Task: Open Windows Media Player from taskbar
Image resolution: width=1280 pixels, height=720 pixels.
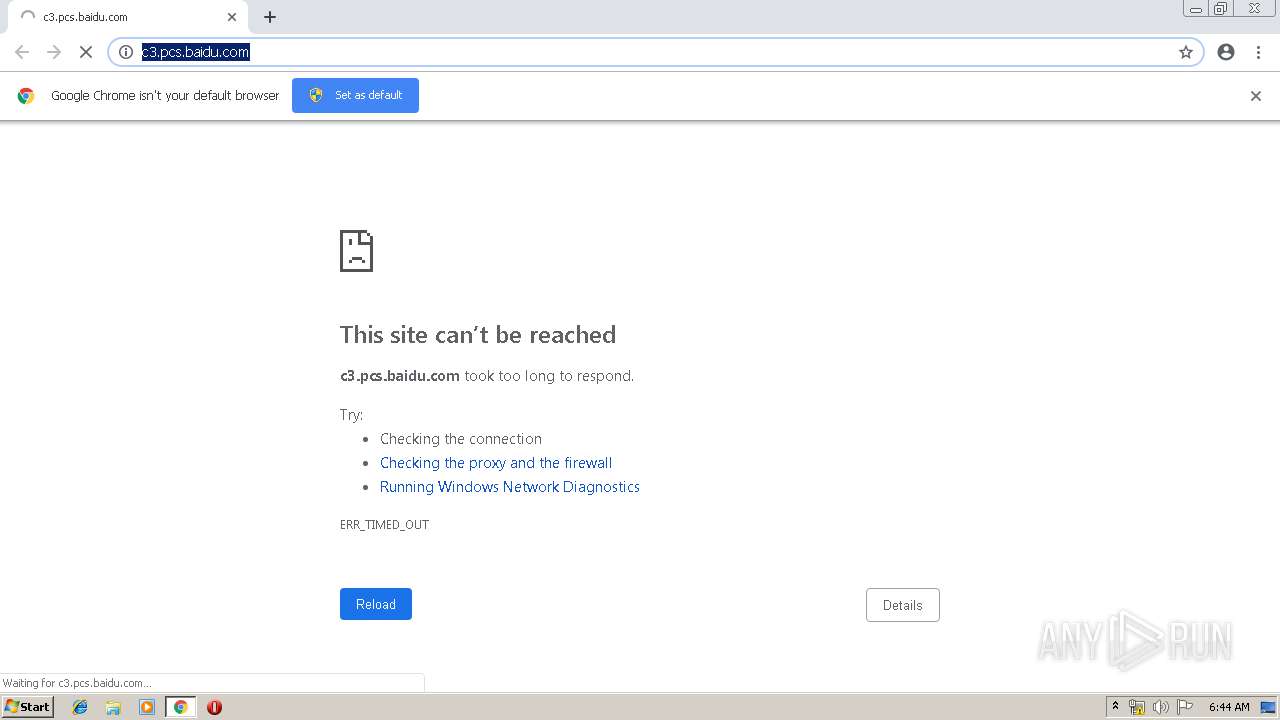Action: coord(147,707)
